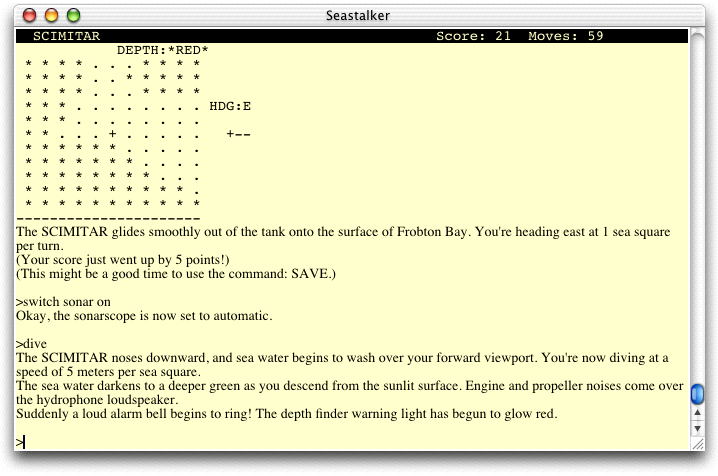Screen dimensions: 718x476
Task: Click the HDG:E heading indicator
Action: (x=230, y=105)
